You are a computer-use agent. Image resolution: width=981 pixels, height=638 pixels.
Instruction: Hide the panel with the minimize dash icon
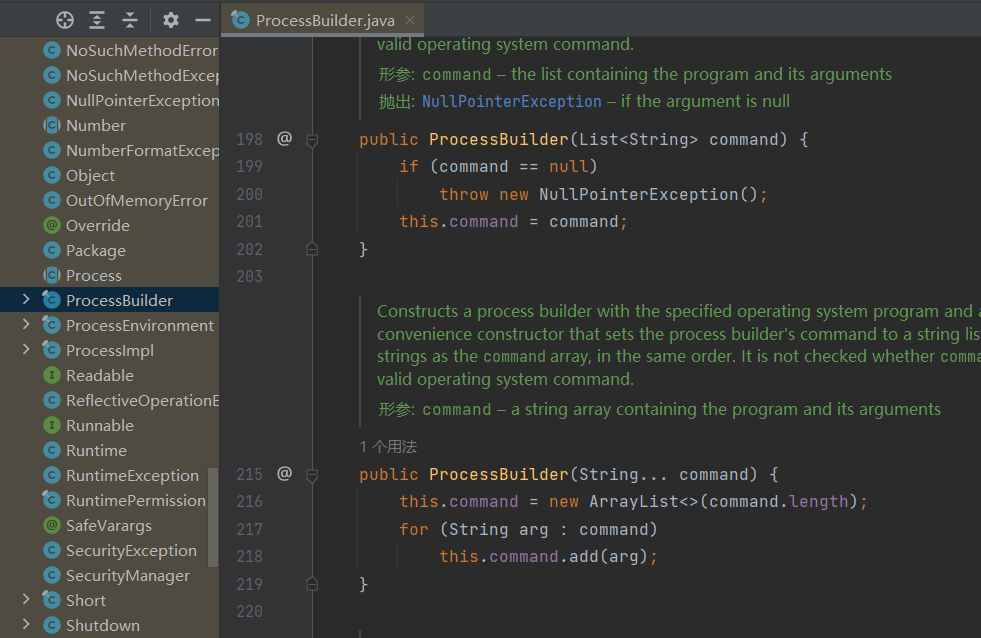pos(201,20)
